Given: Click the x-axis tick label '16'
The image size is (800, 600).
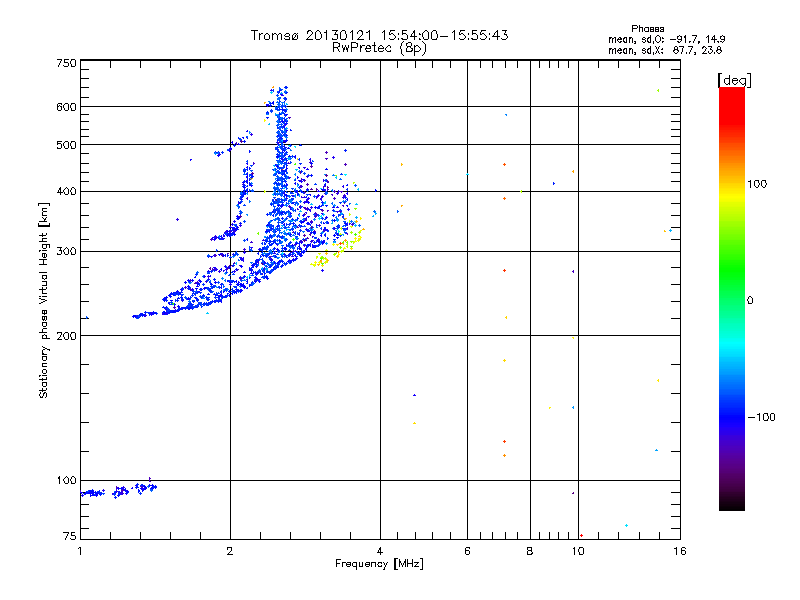Looking at the screenshot, I should coord(680,551).
